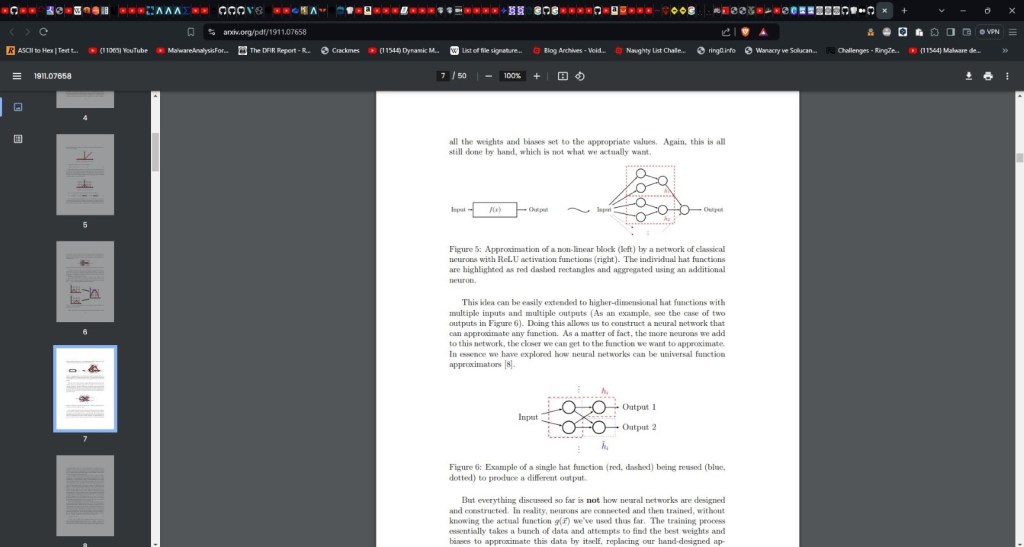1024x547 pixels.
Task: Select the page 6 thumbnail
Action: pyautogui.click(x=85, y=281)
